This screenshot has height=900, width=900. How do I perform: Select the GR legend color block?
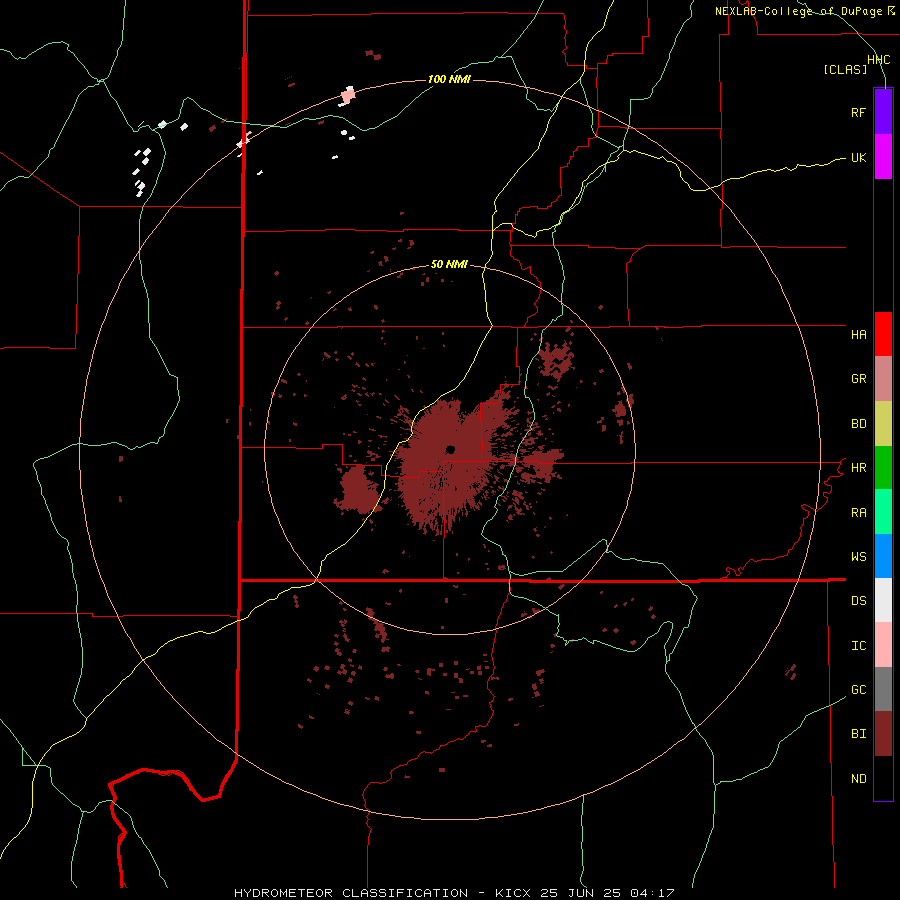(x=883, y=379)
